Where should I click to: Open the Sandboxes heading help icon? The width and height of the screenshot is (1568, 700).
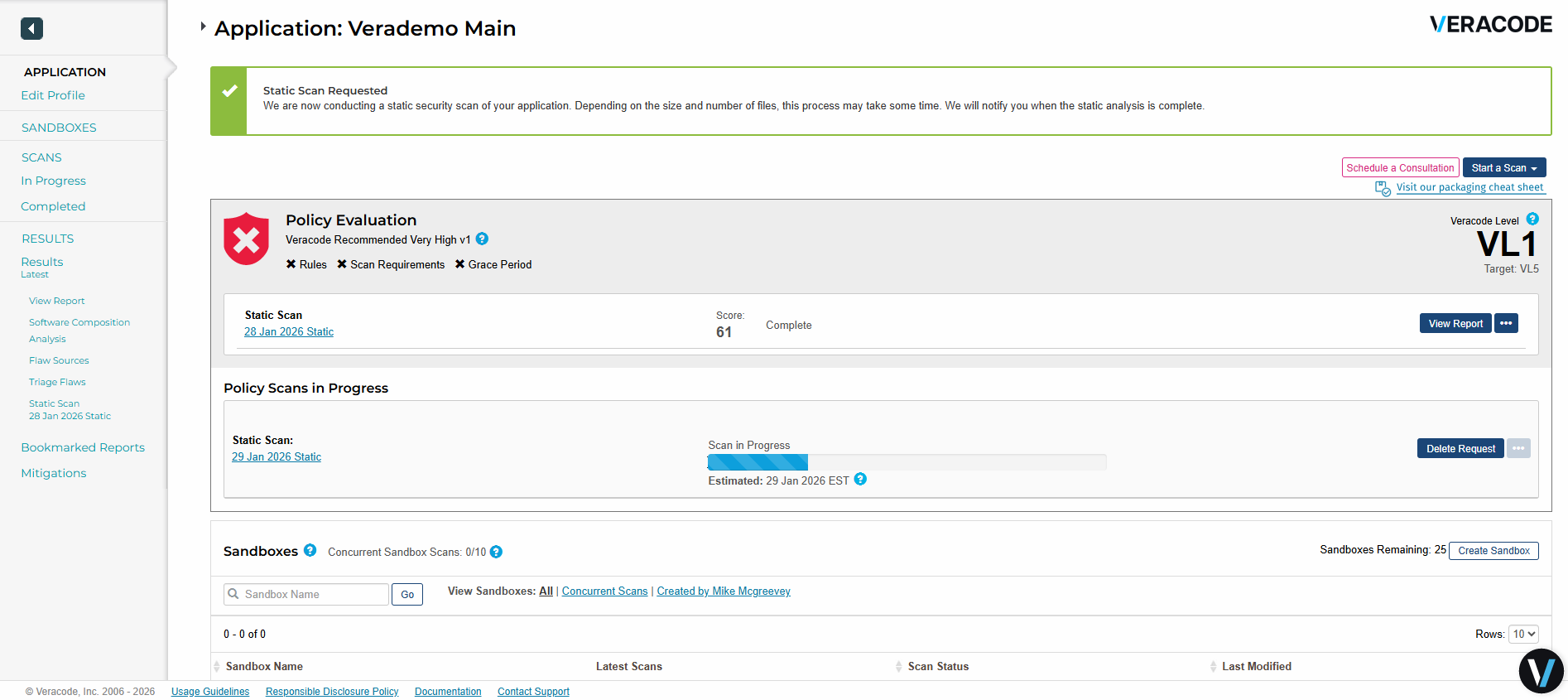[x=310, y=550]
